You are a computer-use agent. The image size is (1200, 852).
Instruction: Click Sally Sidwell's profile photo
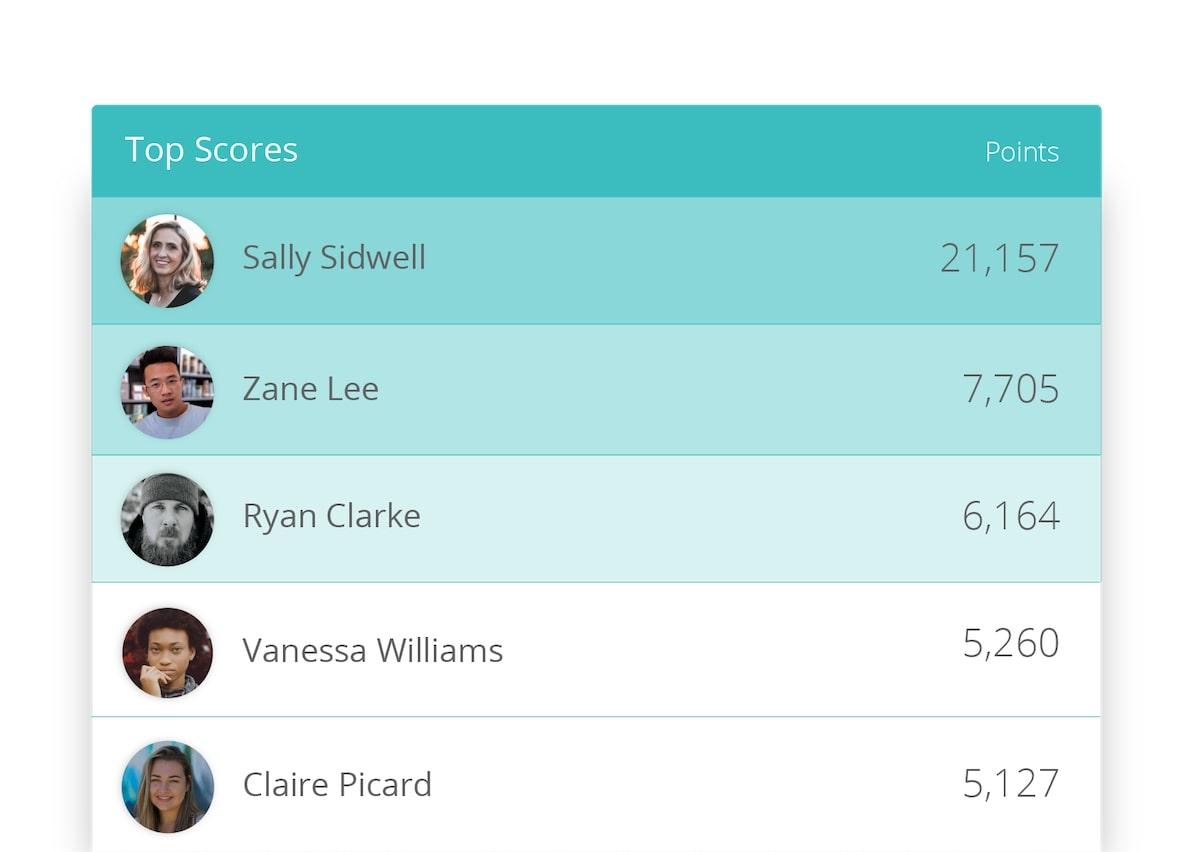[167, 260]
